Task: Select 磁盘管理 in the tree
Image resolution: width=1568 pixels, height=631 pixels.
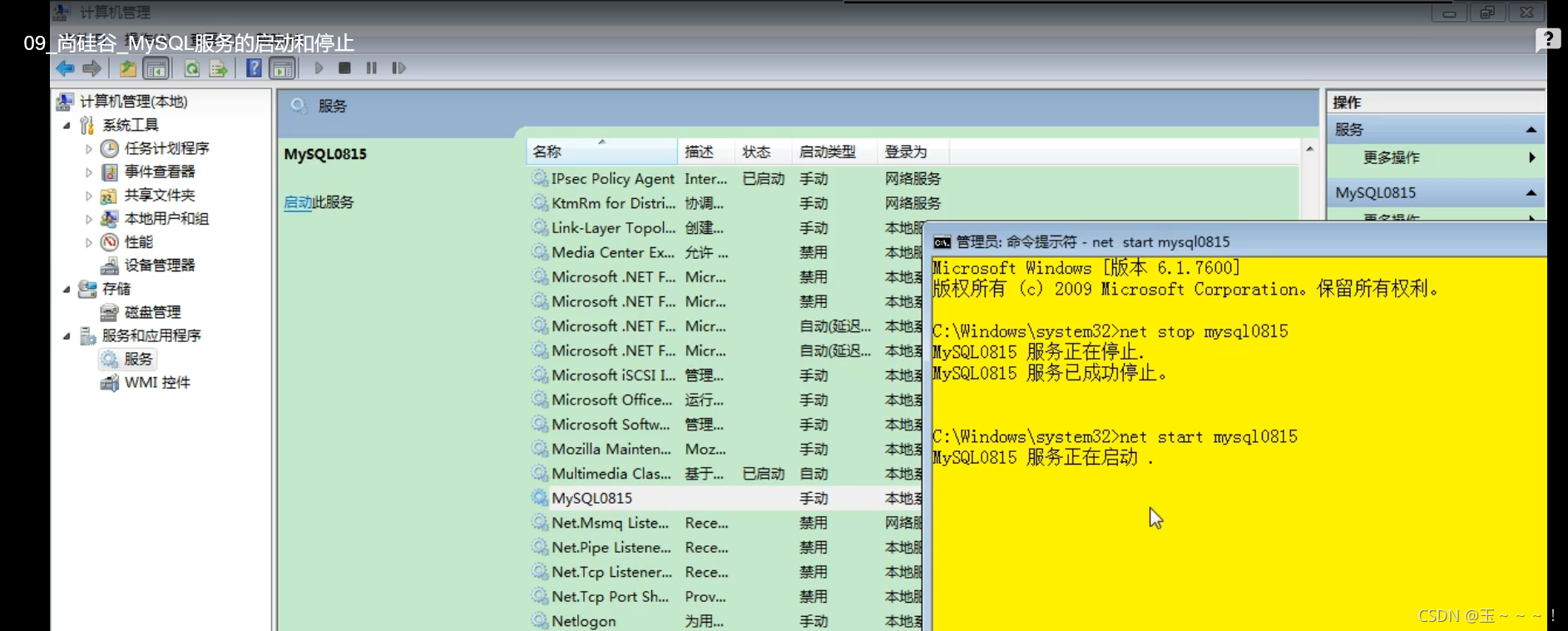Action: point(152,312)
